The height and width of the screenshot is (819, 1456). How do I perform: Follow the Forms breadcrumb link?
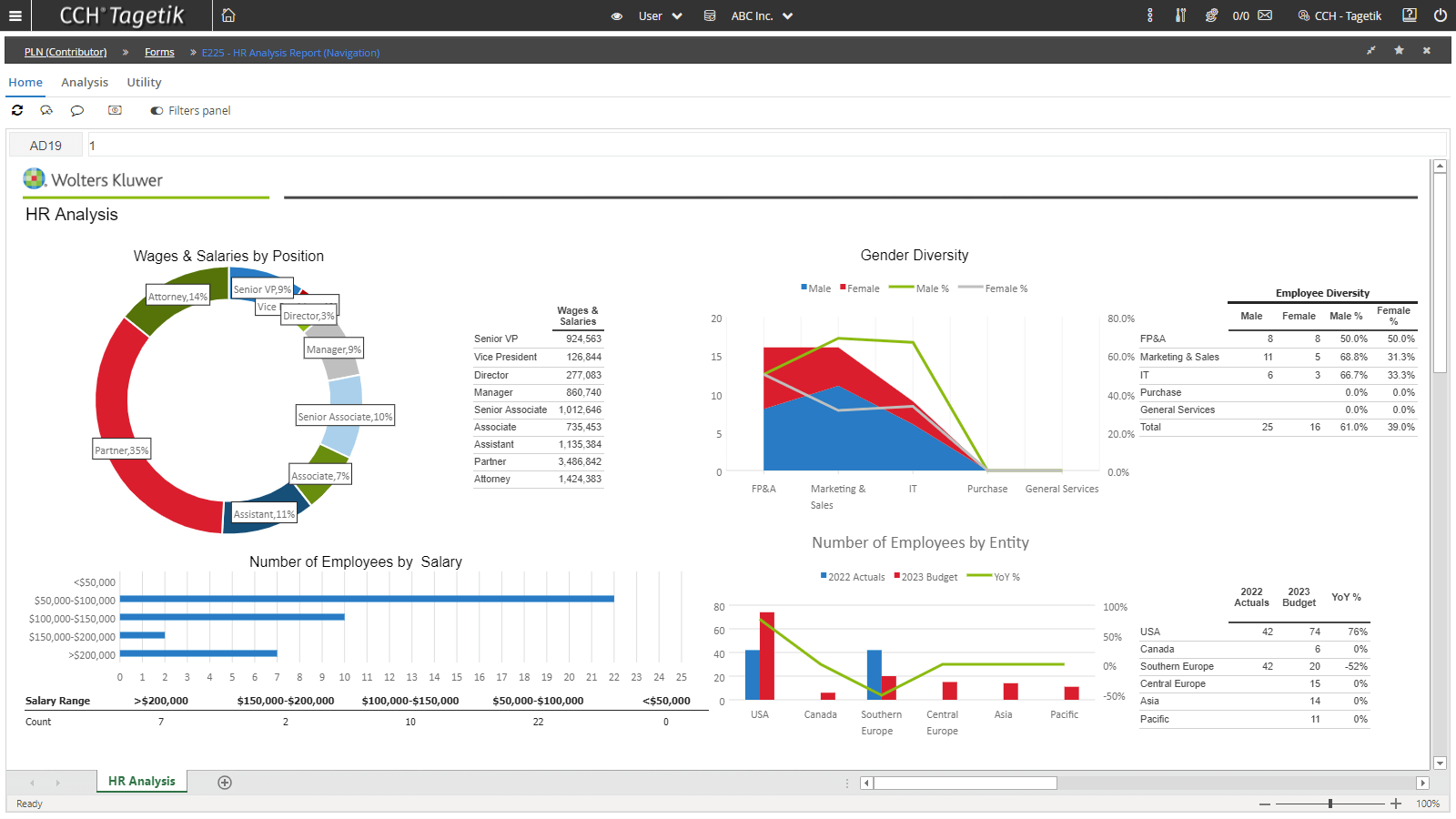pyautogui.click(x=159, y=52)
